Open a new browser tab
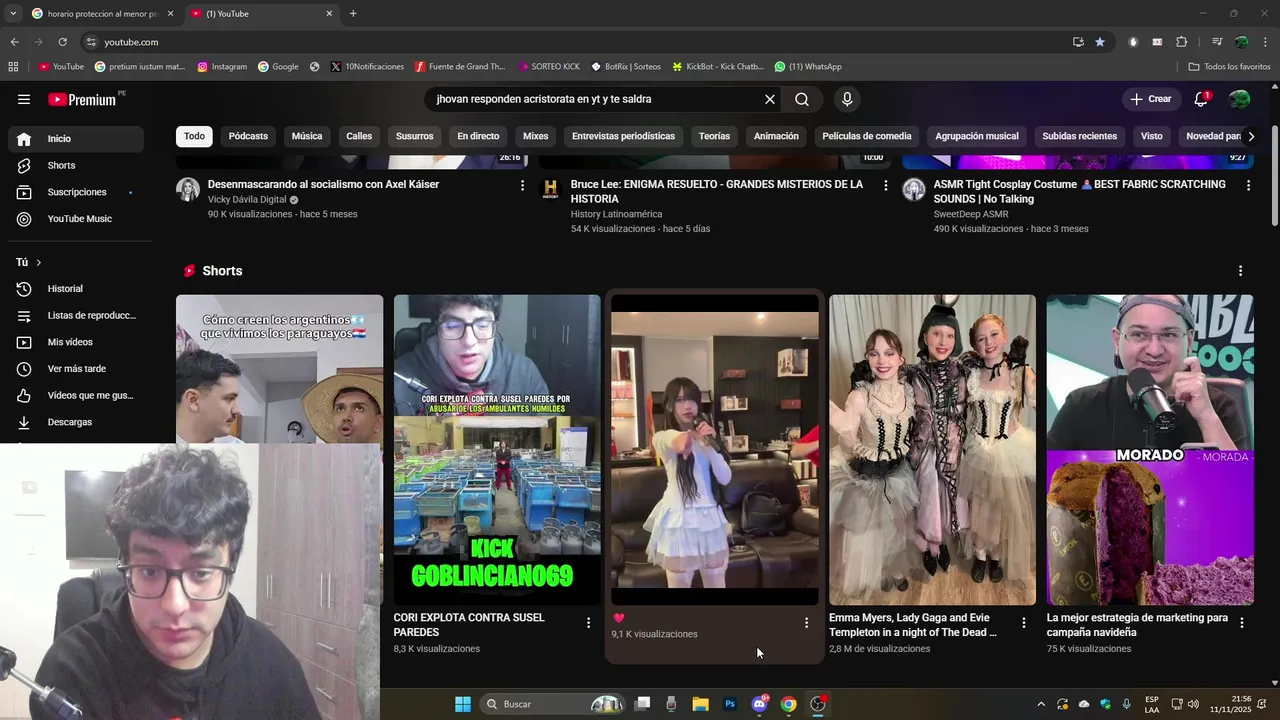The height and width of the screenshot is (720, 1280). [x=353, y=13]
